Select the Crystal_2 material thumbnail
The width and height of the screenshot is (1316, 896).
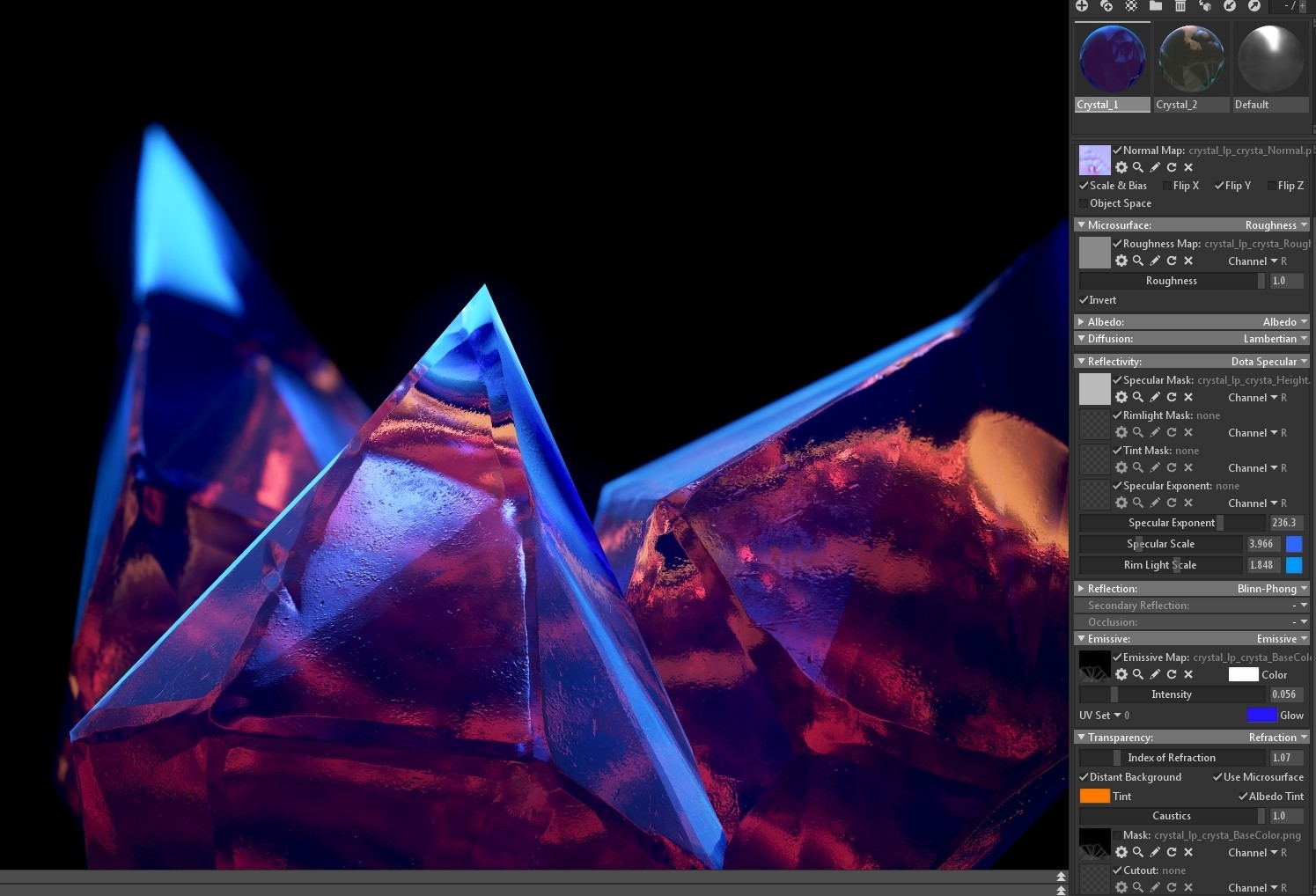[x=1190, y=58]
